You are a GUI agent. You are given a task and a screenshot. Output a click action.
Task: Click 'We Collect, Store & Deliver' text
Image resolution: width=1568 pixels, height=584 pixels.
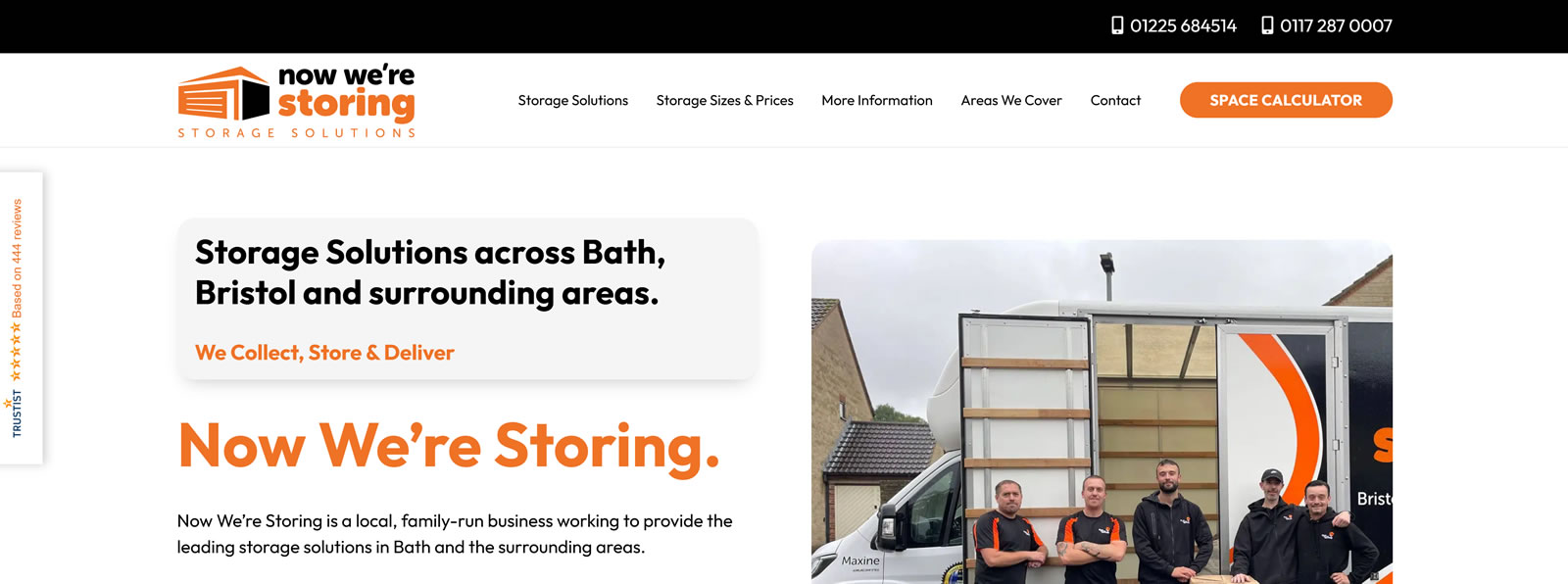pos(324,353)
